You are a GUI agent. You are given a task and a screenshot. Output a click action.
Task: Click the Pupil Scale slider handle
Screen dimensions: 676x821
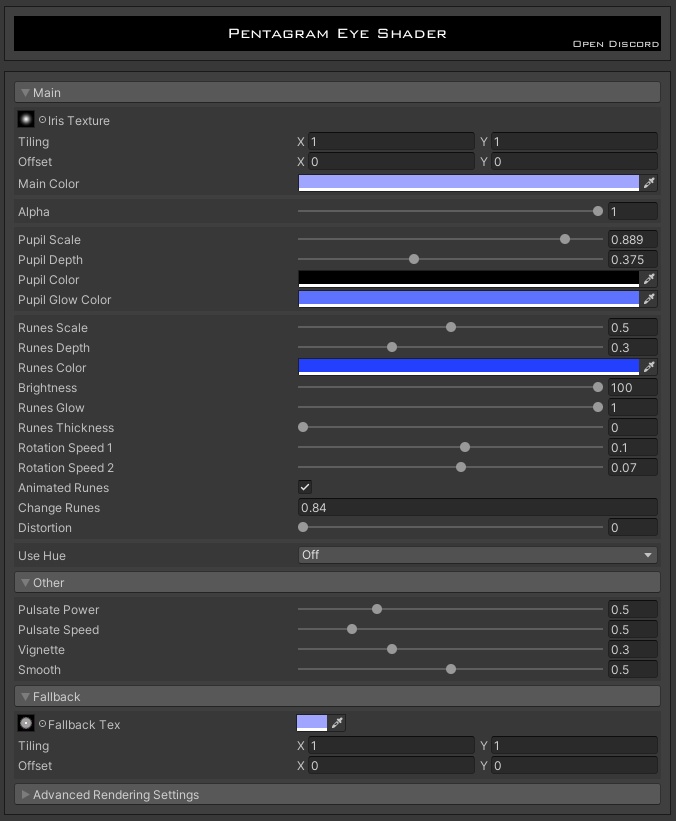[565, 239]
